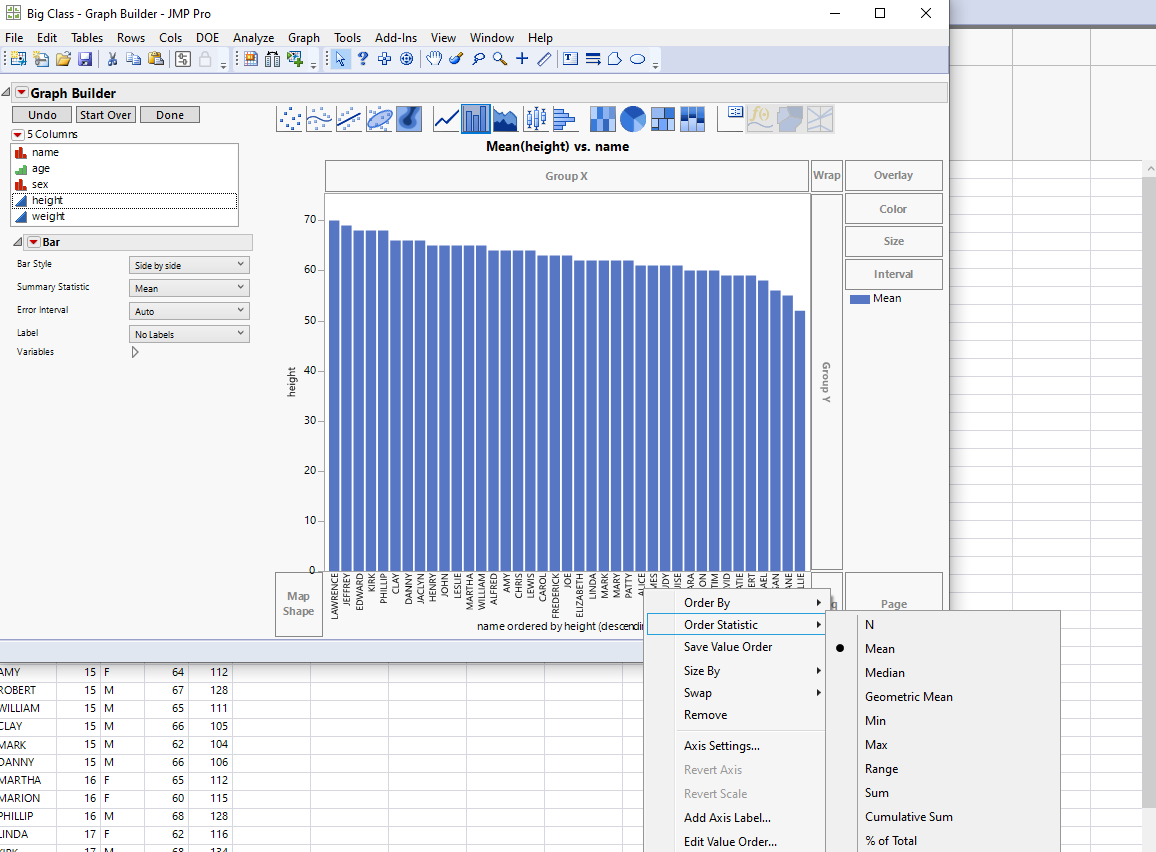Set order statistic to Max
1156x852 pixels.
(x=876, y=745)
